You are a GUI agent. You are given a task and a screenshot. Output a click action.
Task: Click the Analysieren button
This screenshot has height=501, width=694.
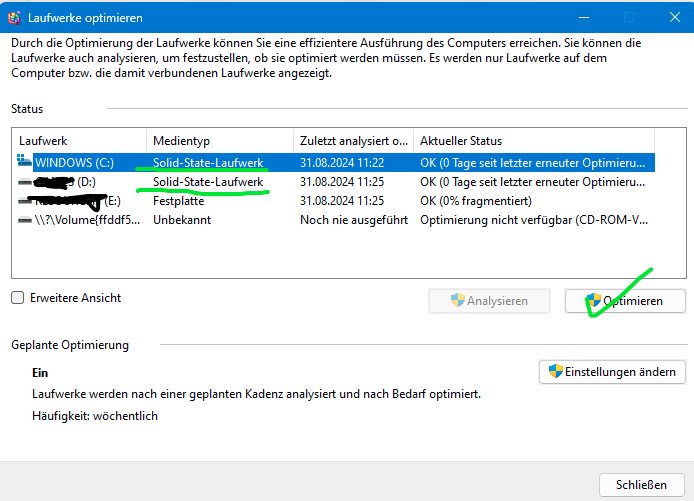[490, 301]
